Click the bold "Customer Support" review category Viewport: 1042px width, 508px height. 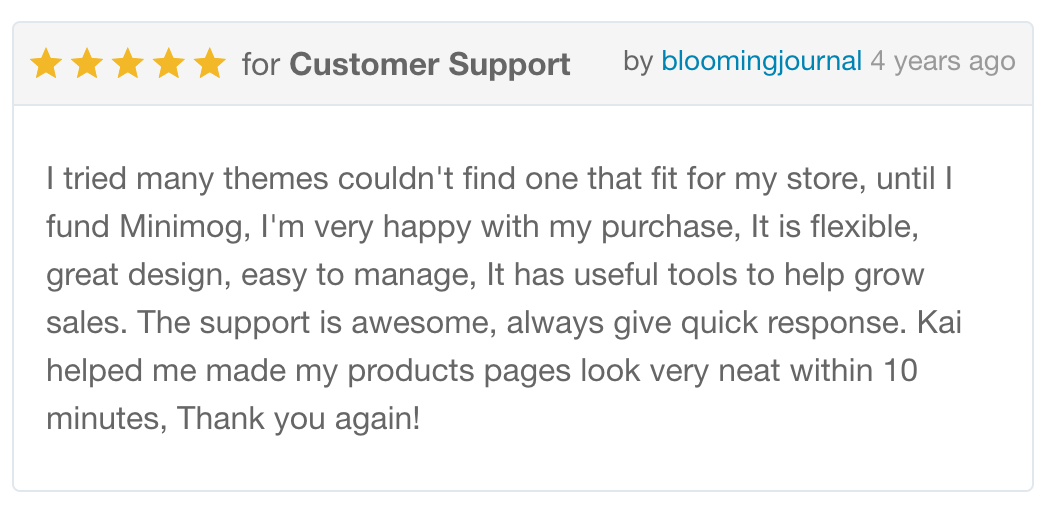pyautogui.click(x=430, y=65)
